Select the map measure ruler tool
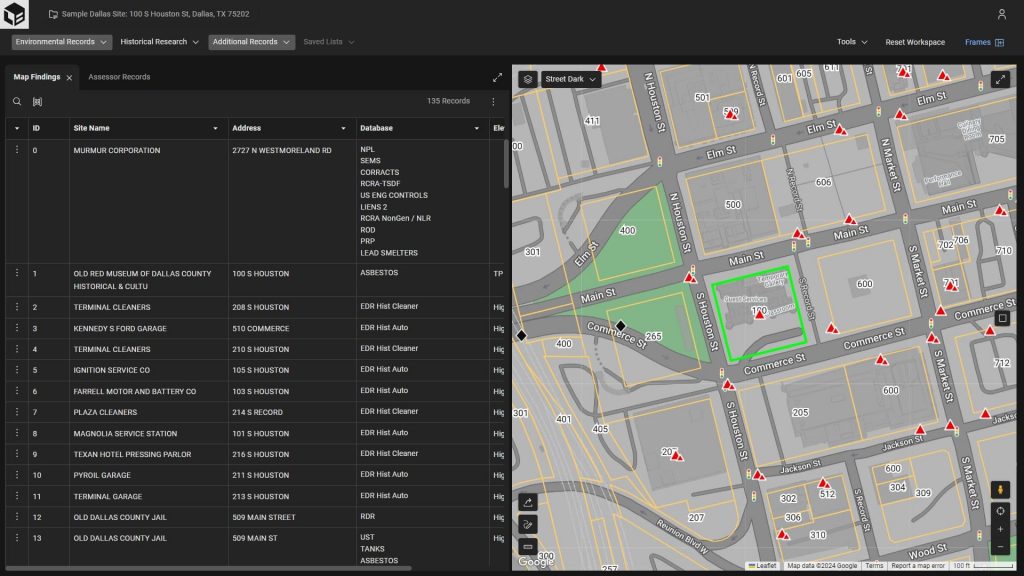Viewport: 1024px width, 576px height. click(x=528, y=547)
